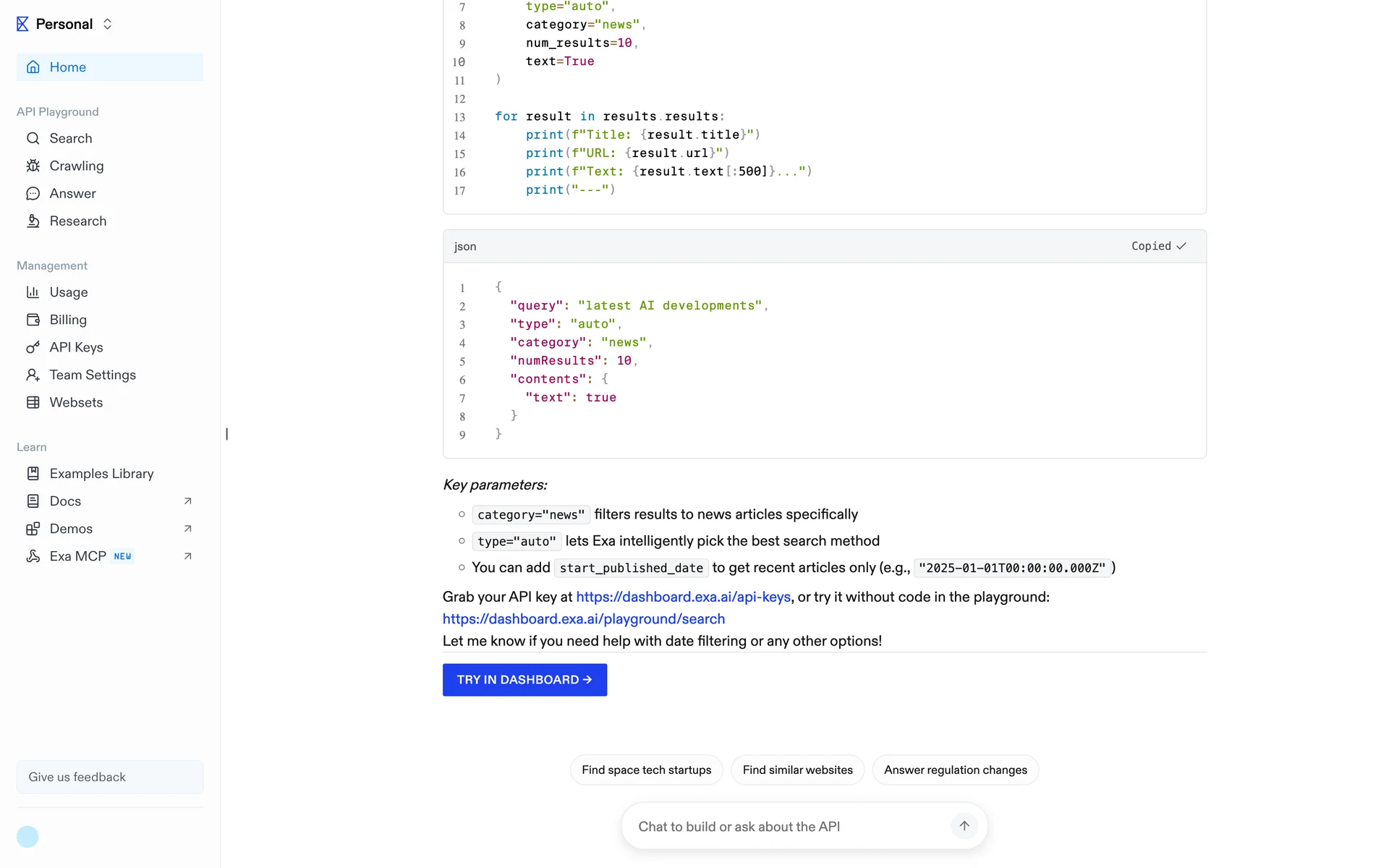
Task: Click the send arrow button in chat
Action: [x=964, y=825]
